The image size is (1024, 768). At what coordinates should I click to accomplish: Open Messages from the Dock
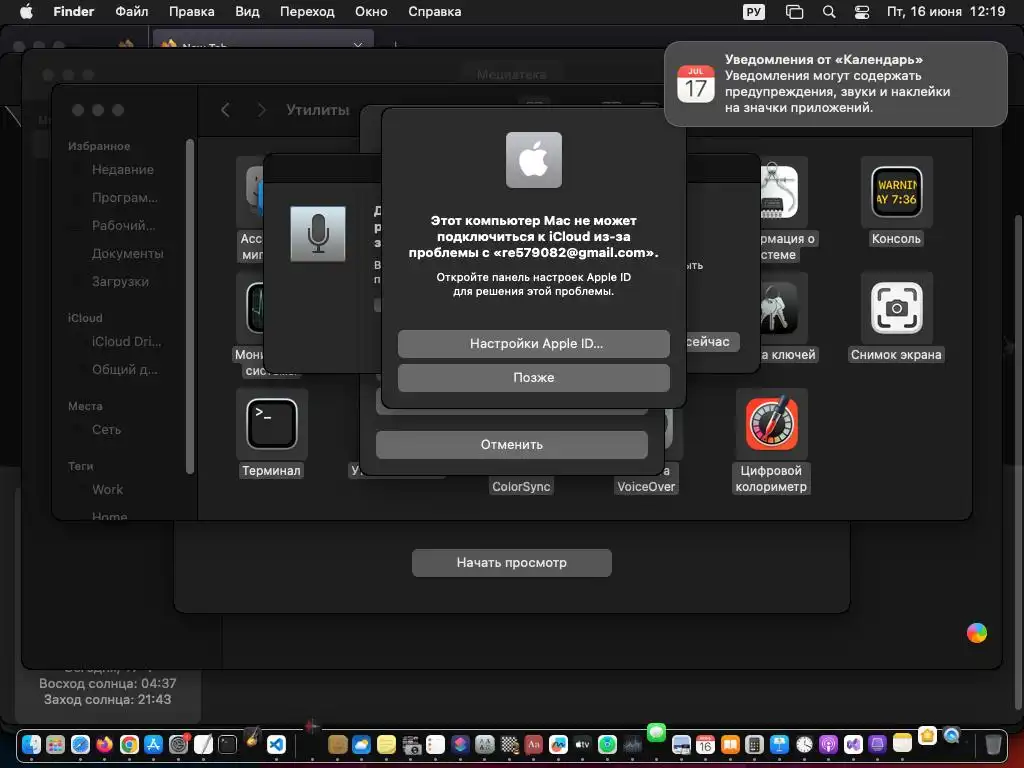pyautogui.click(x=656, y=732)
